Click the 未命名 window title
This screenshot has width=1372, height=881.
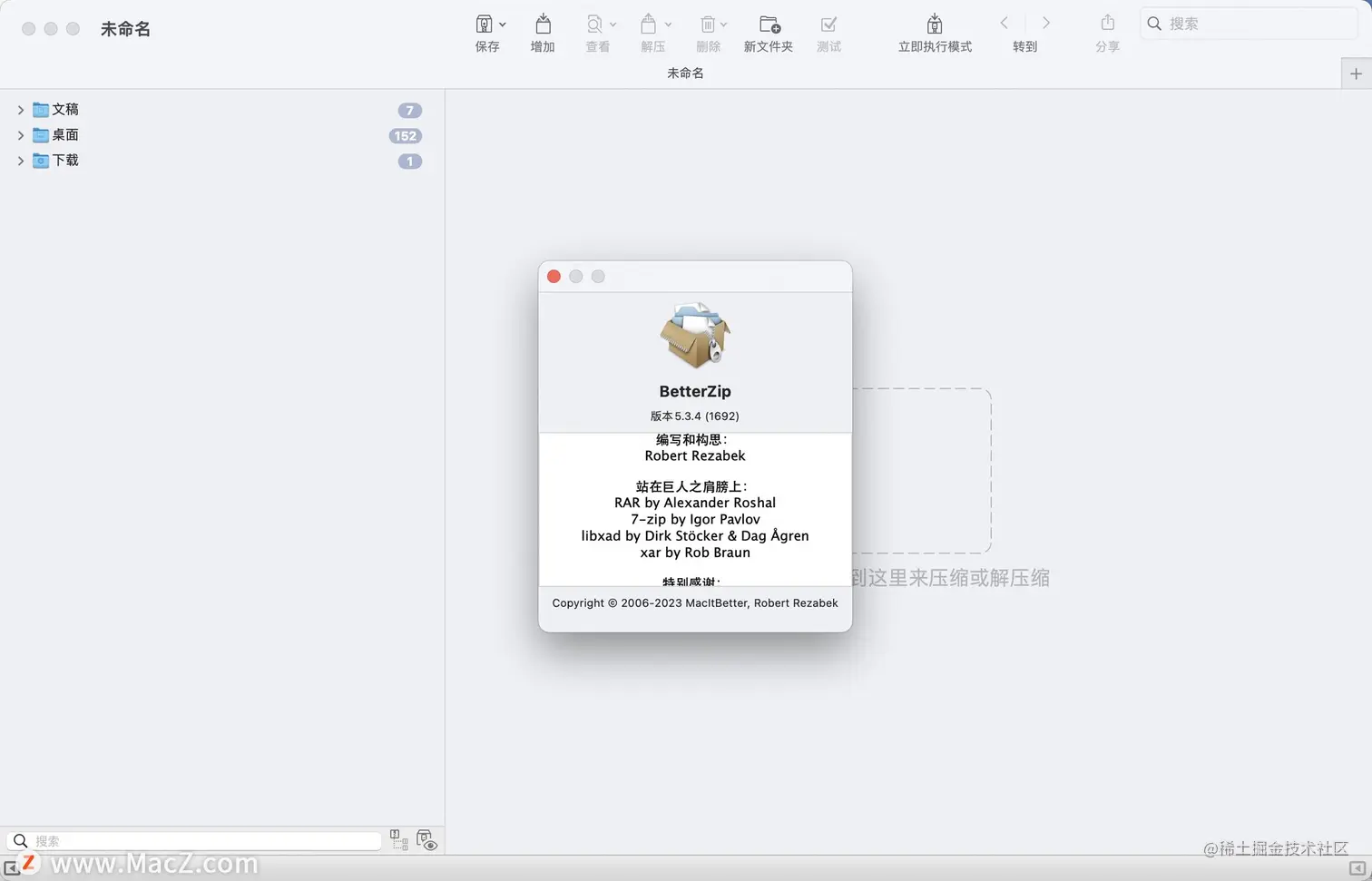click(x=125, y=29)
